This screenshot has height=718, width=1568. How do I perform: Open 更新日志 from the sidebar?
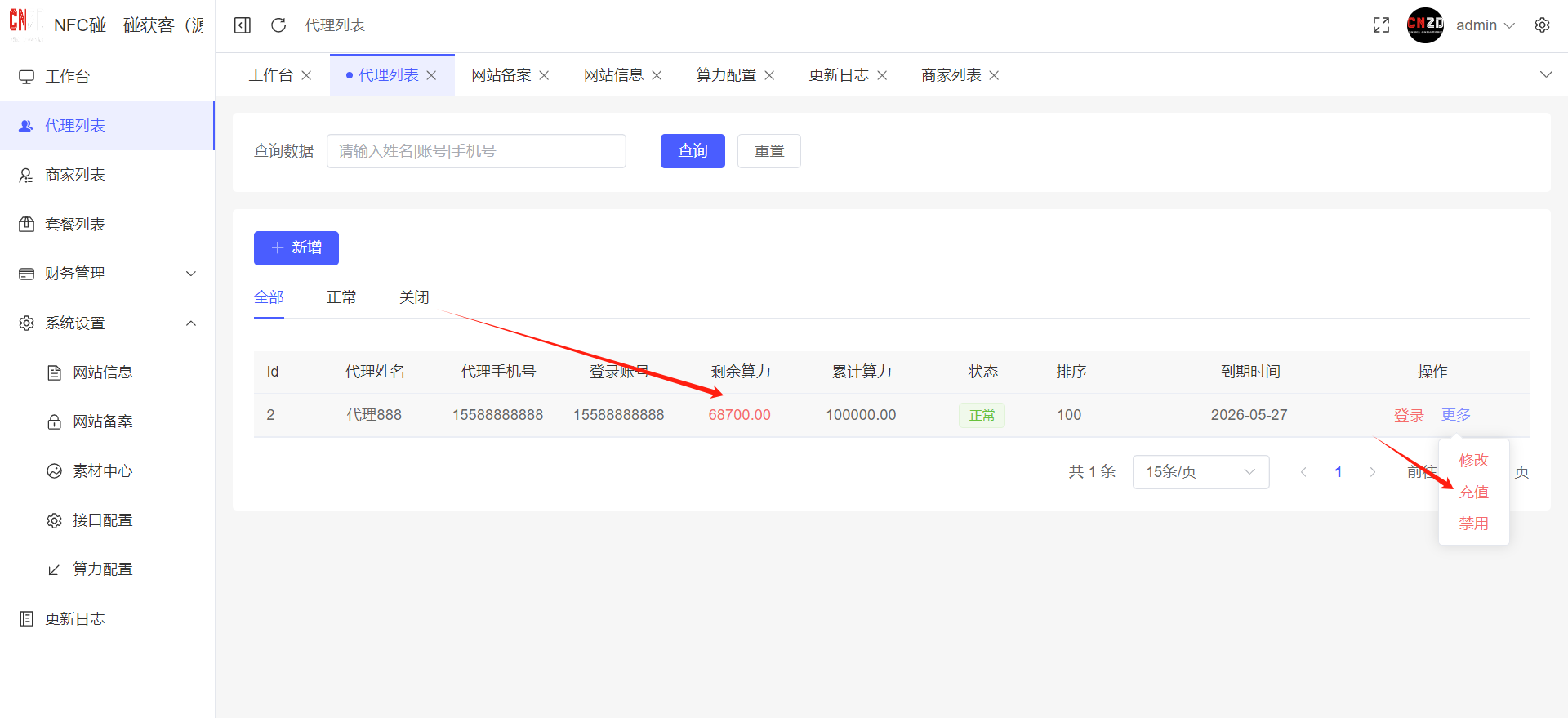[x=74, y=619]
